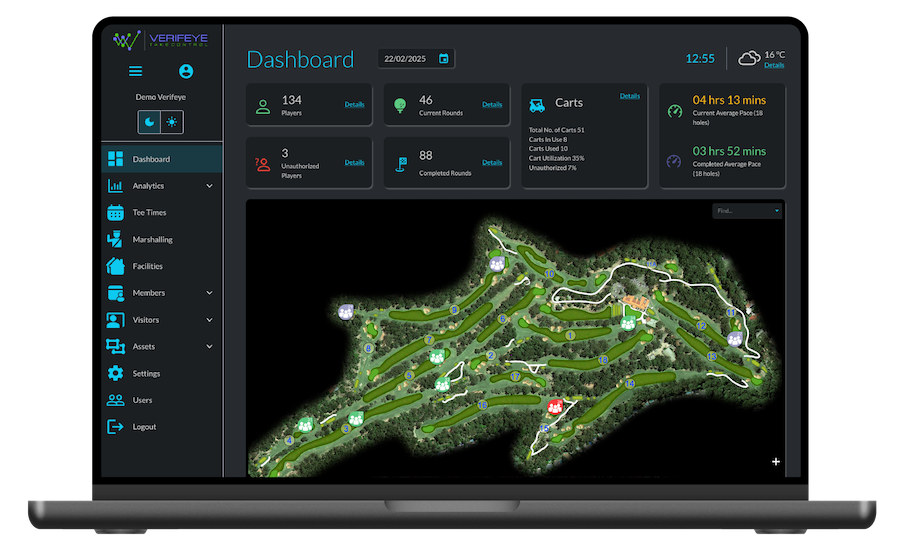Expand the Assets submenu chevron

coord(210,347)
